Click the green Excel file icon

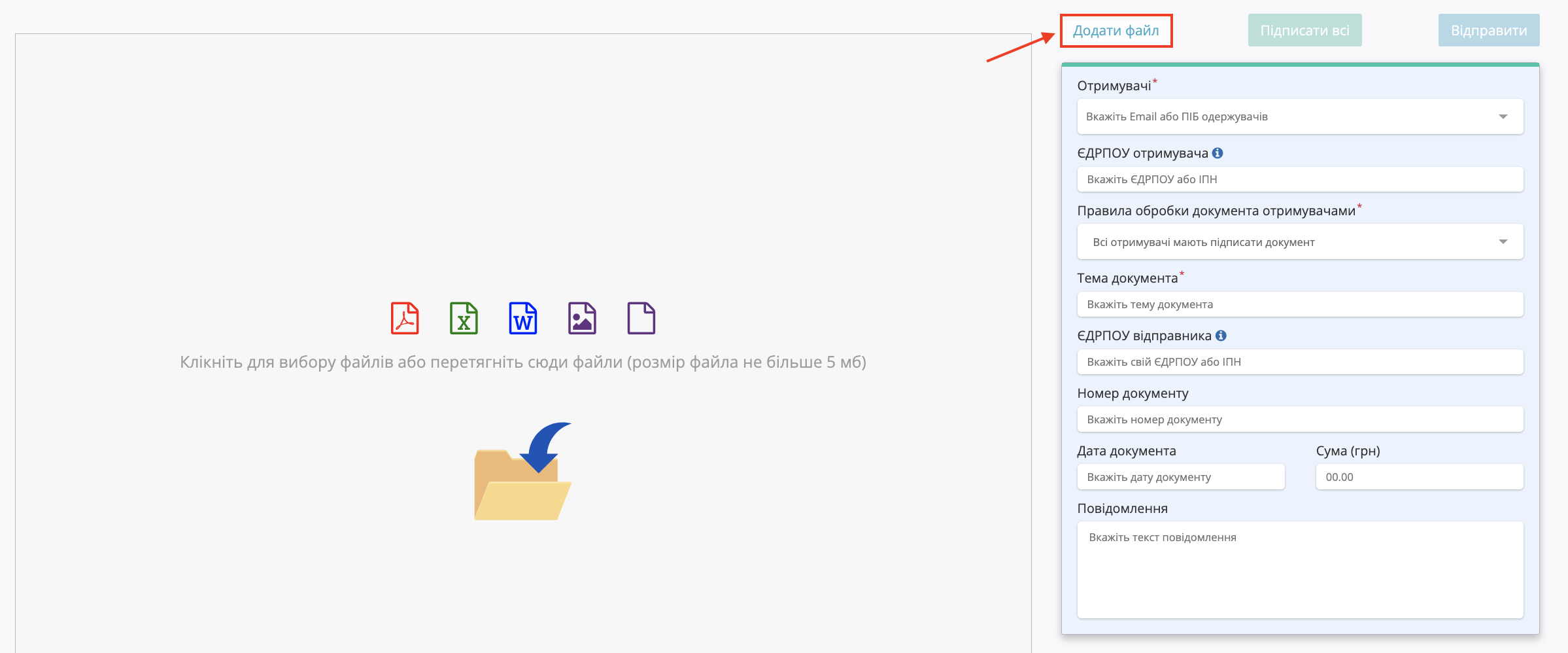click(x=464, y=318)
